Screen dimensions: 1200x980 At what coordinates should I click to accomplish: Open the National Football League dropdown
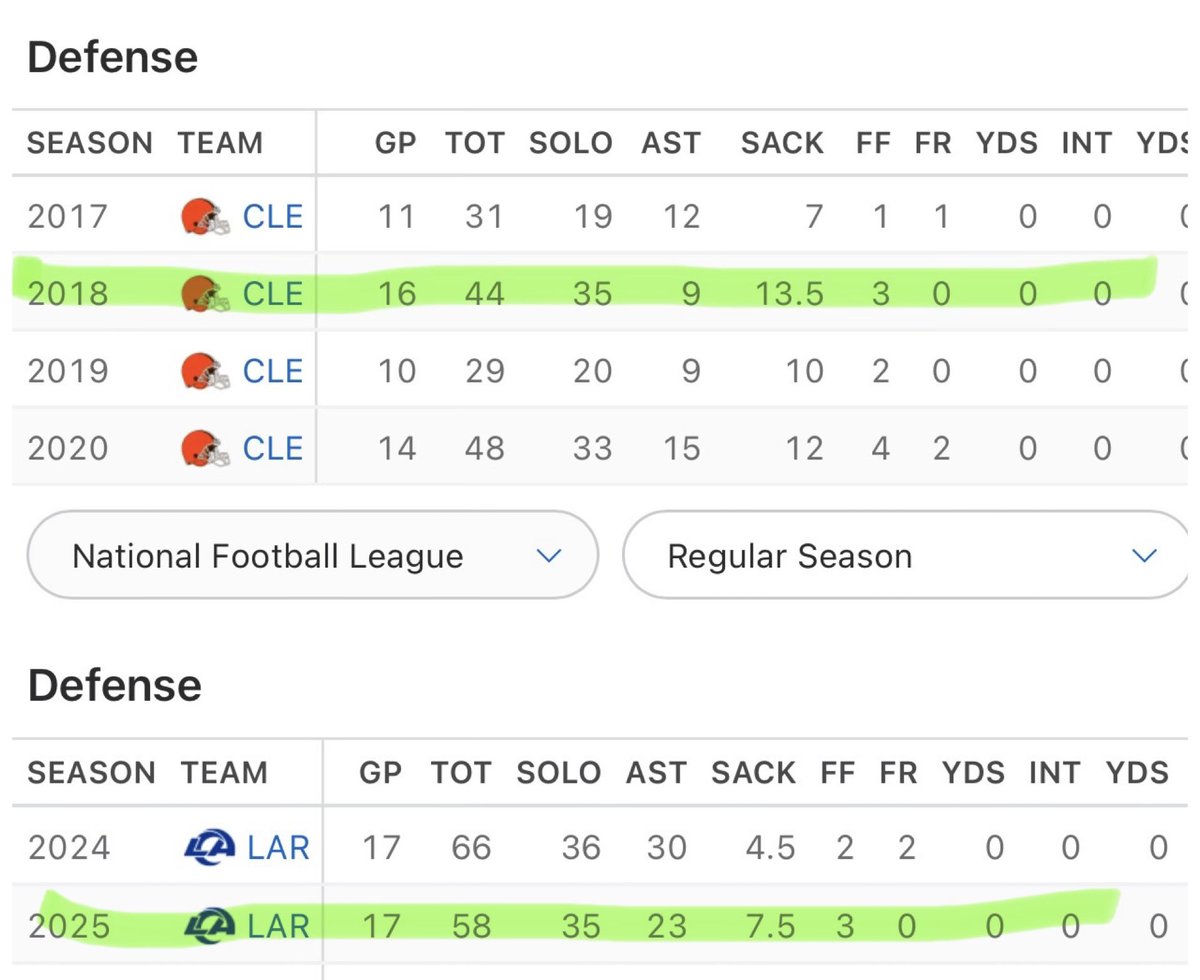pyautogui.click(x=313, y=556)
